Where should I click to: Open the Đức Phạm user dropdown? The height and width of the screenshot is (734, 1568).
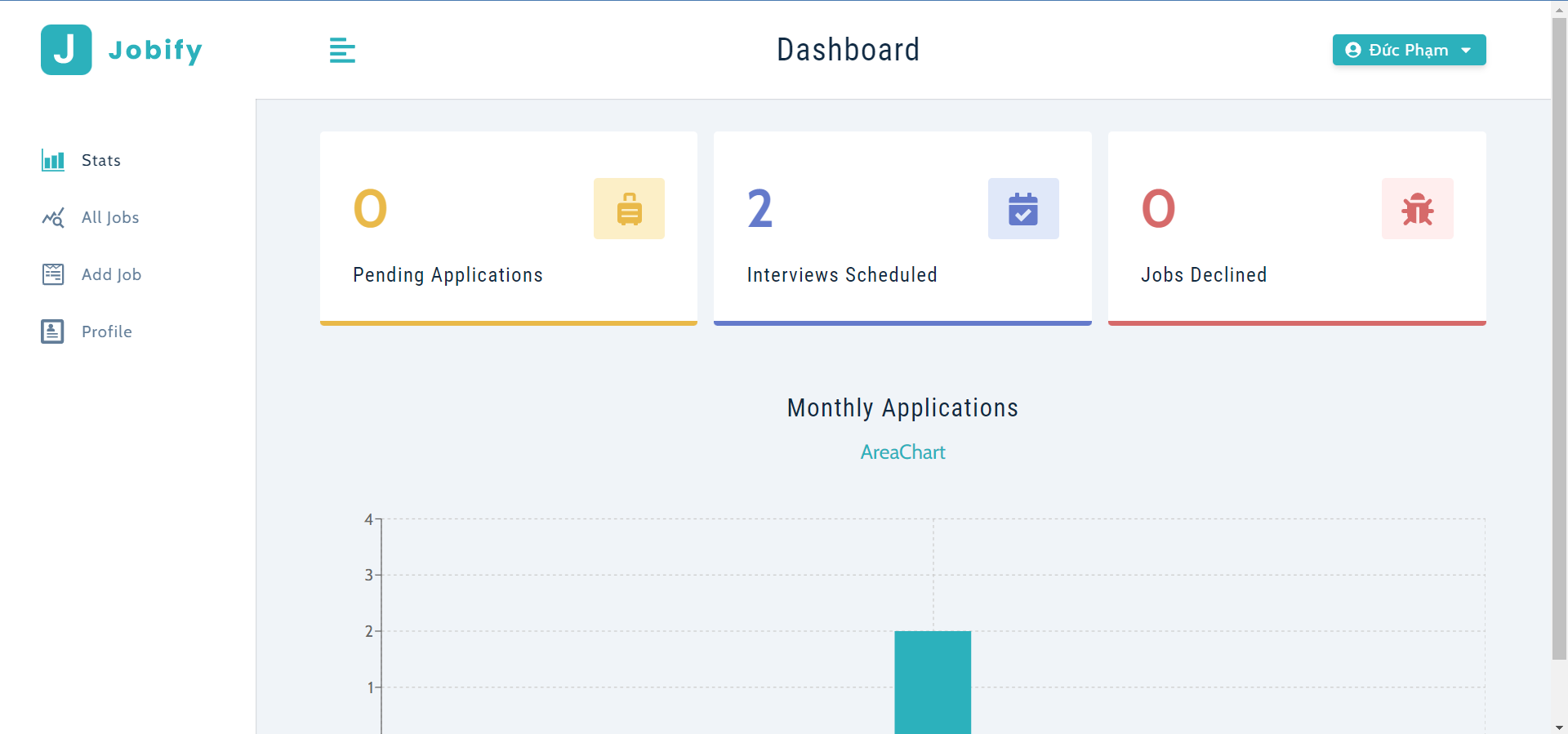click(x=1410, y=50)
